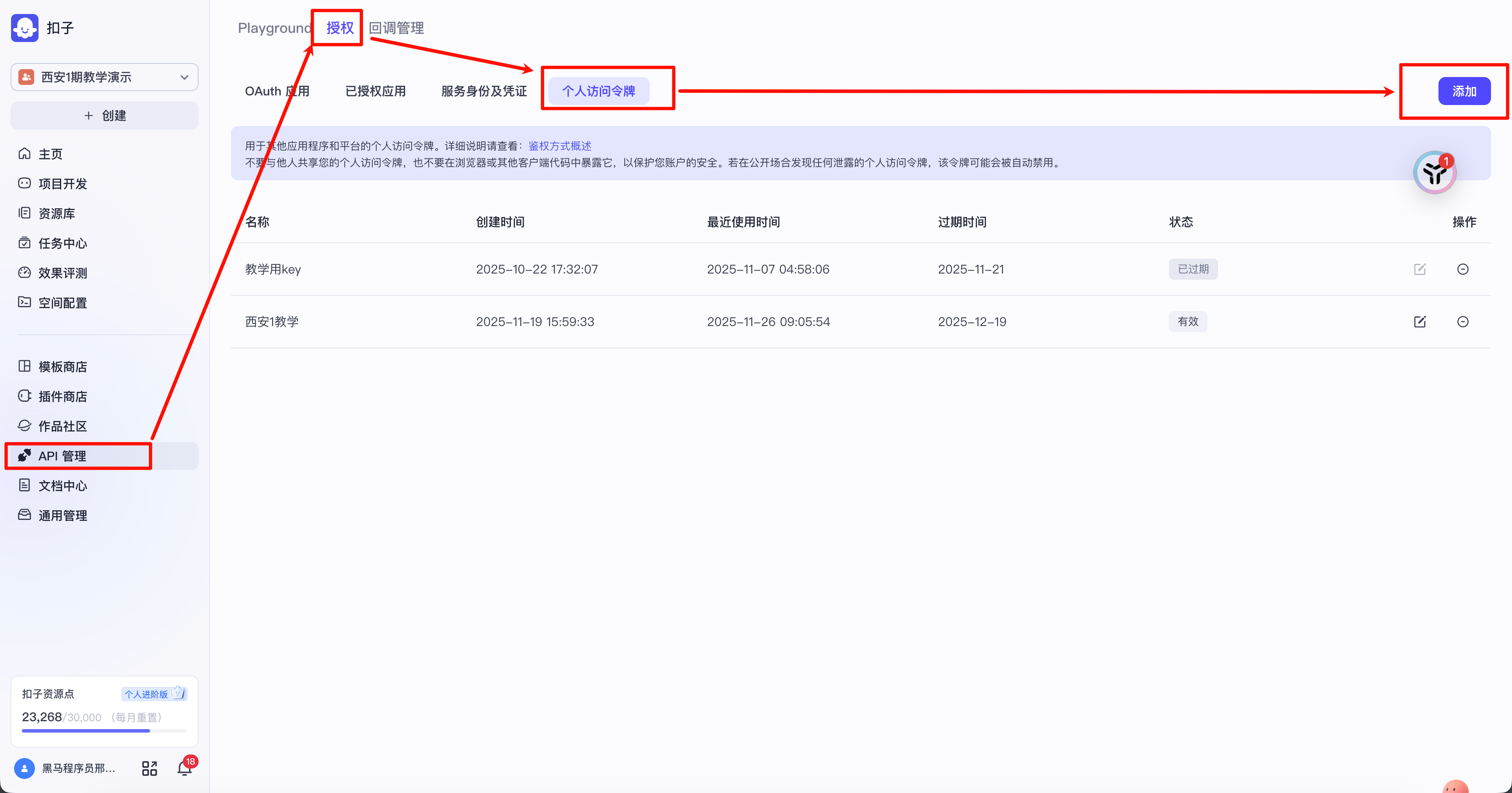
Task: Click last-used time 2025-11-26 09:05:54
Action: pos(768,322)
